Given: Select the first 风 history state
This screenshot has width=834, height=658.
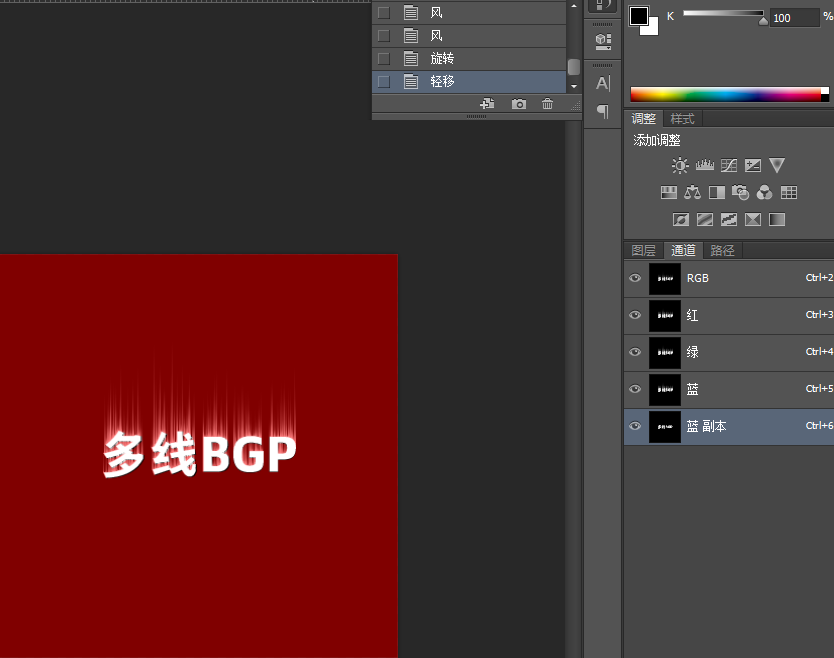Looking at the screenshot, I should pos(469,13).
